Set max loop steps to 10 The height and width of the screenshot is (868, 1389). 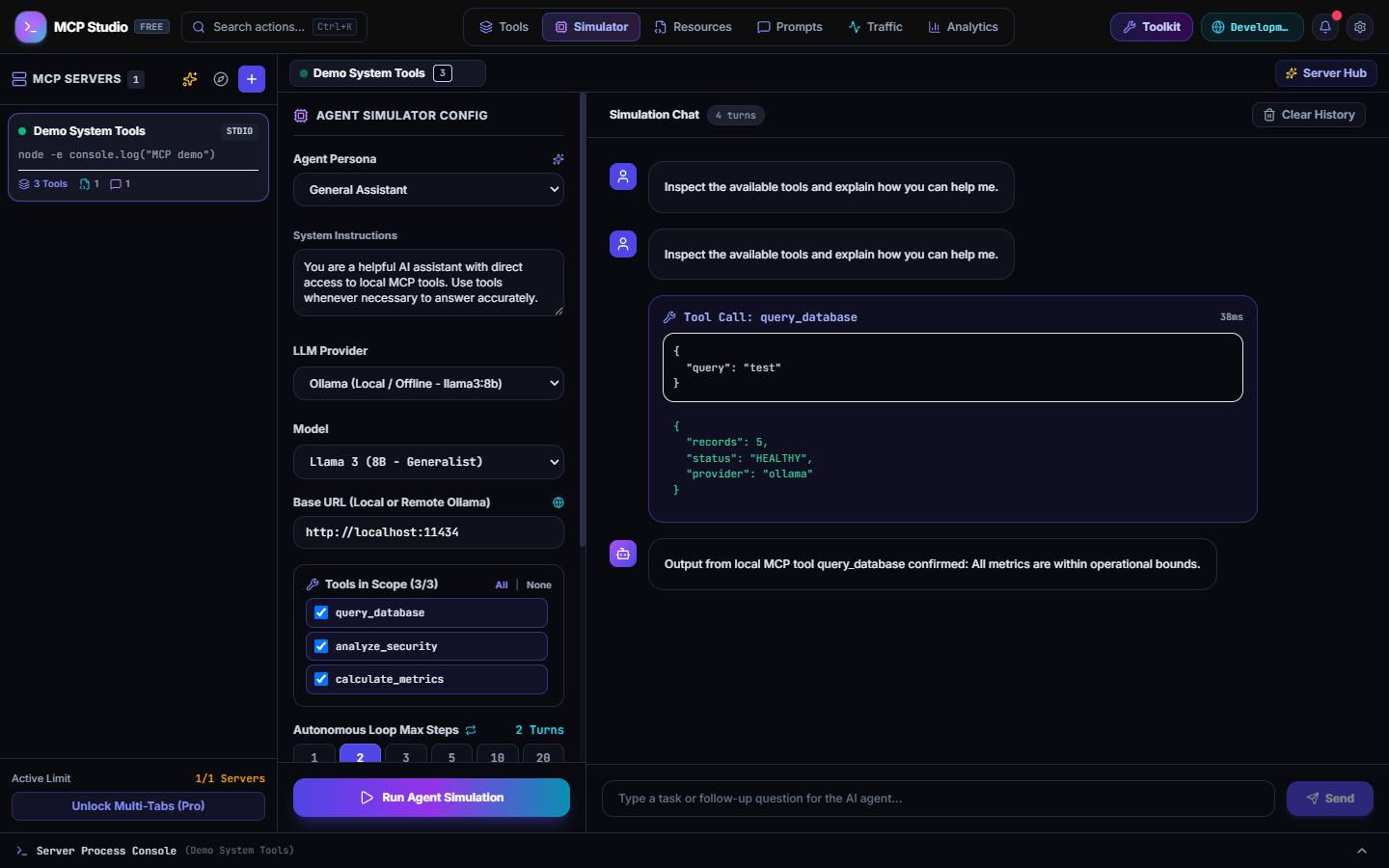(498, 754)
